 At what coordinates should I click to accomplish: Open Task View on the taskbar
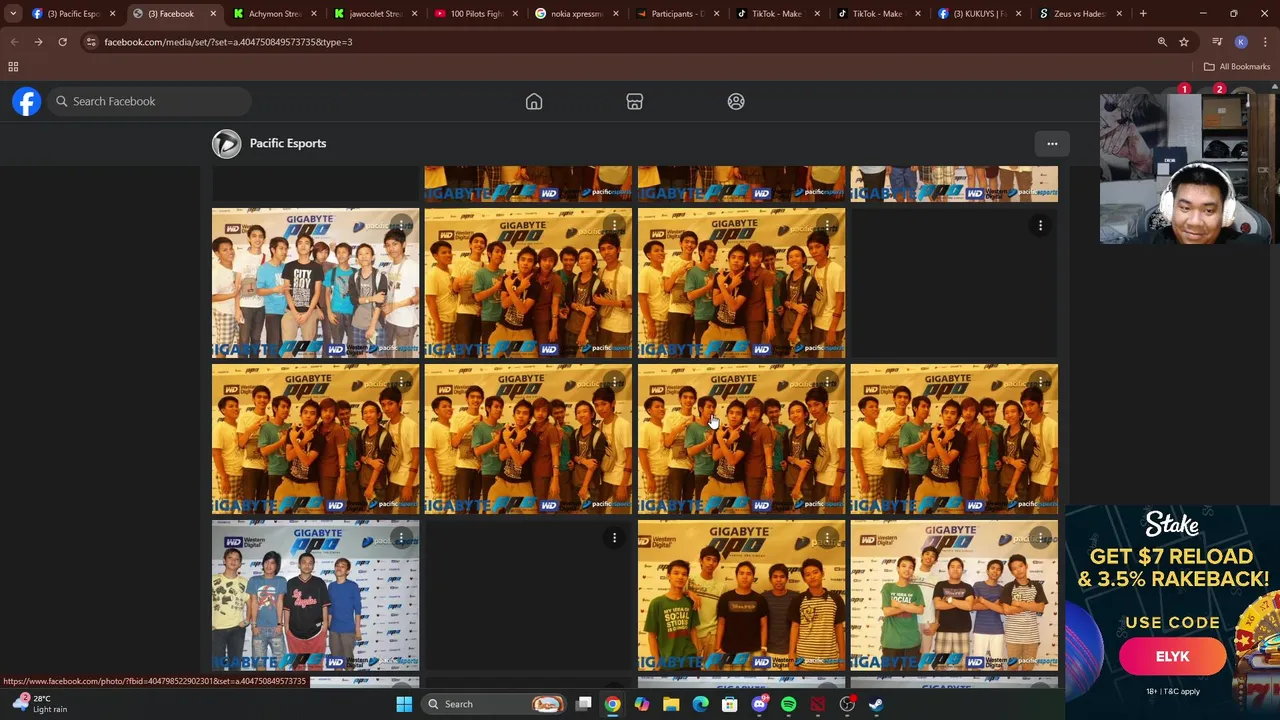point(584,704)
